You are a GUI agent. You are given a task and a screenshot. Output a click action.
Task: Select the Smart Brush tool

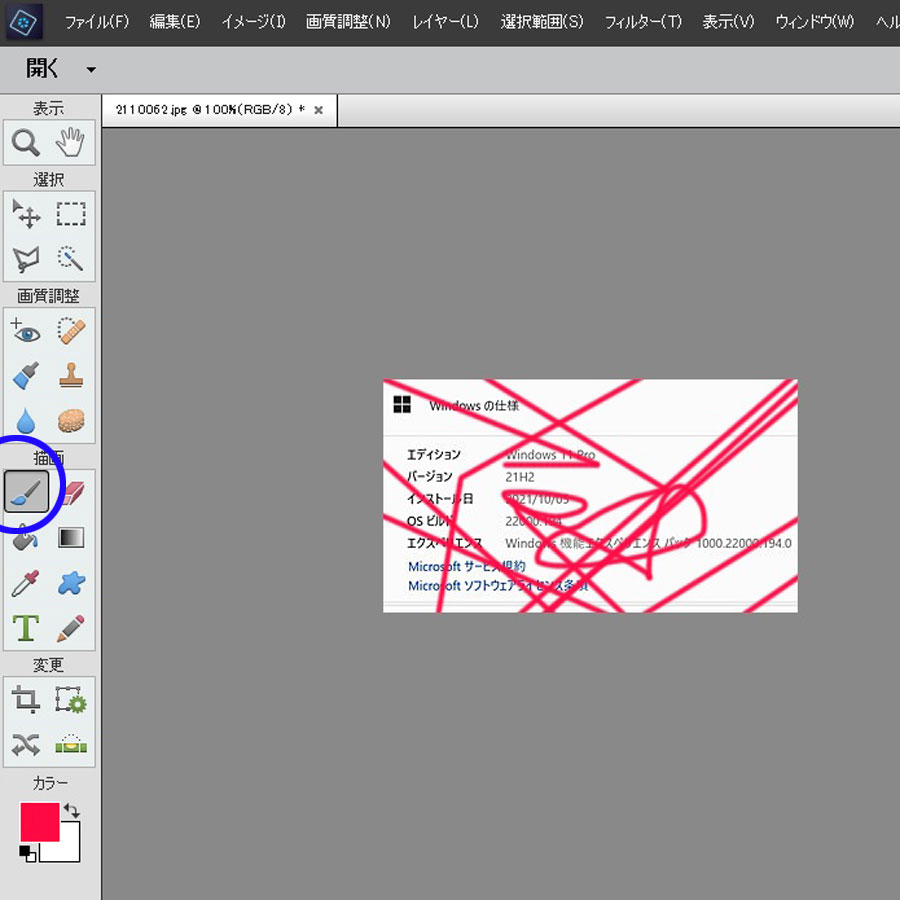pos(26,376)
